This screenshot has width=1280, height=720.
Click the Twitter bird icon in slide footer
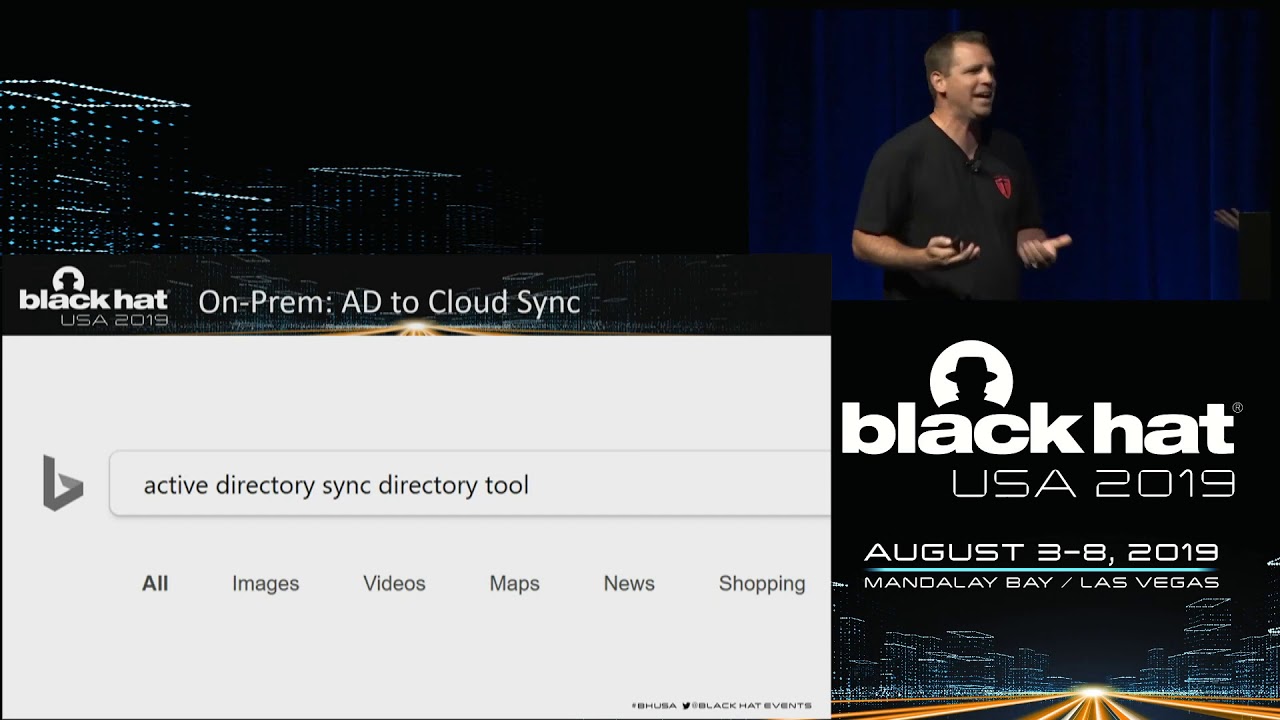(686, 705)
